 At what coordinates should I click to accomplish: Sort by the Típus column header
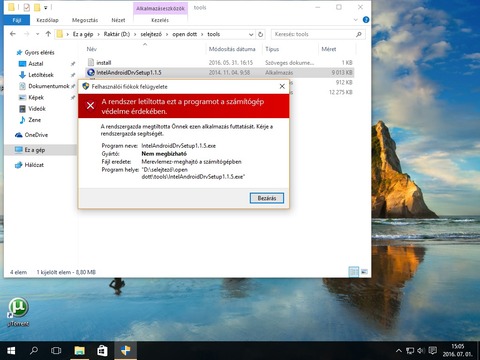272,49
